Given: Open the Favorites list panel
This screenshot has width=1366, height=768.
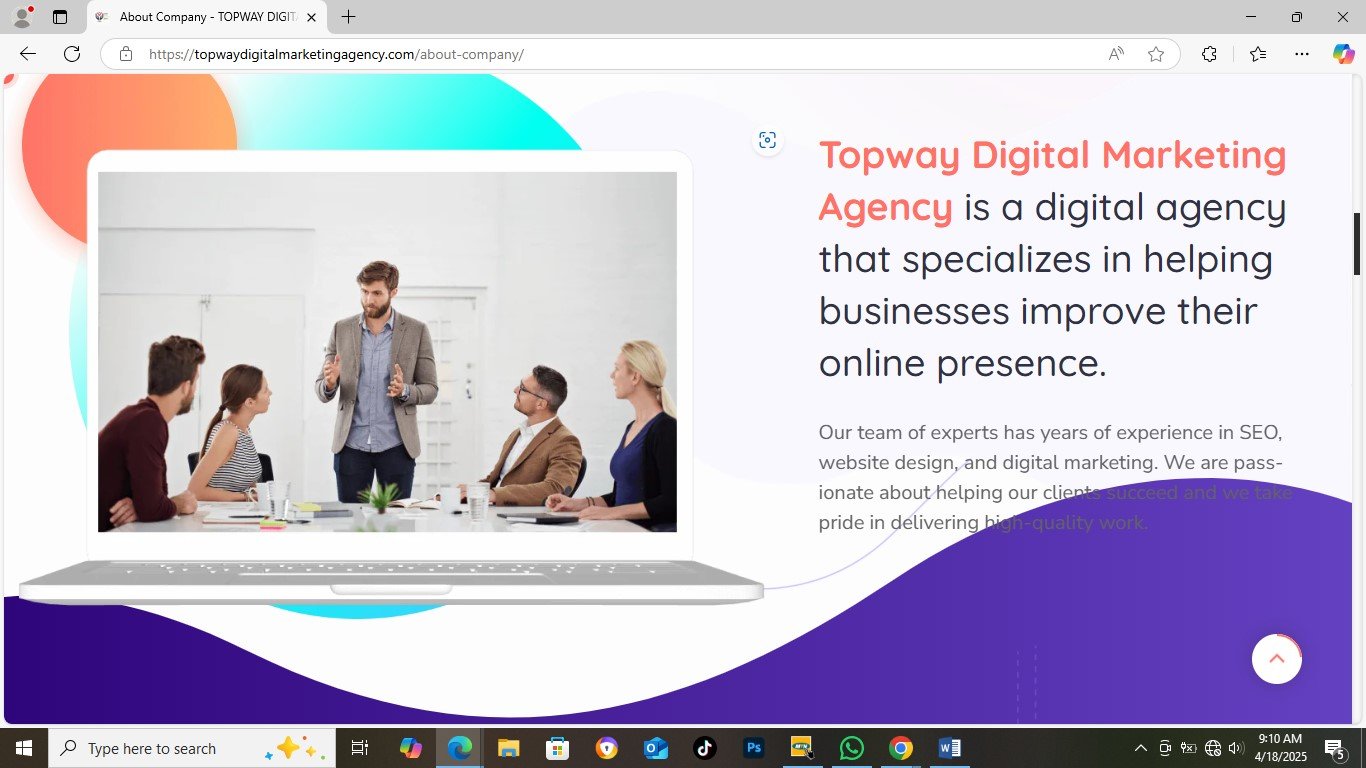Looking at the screenshot, I should coord(1258,54).
